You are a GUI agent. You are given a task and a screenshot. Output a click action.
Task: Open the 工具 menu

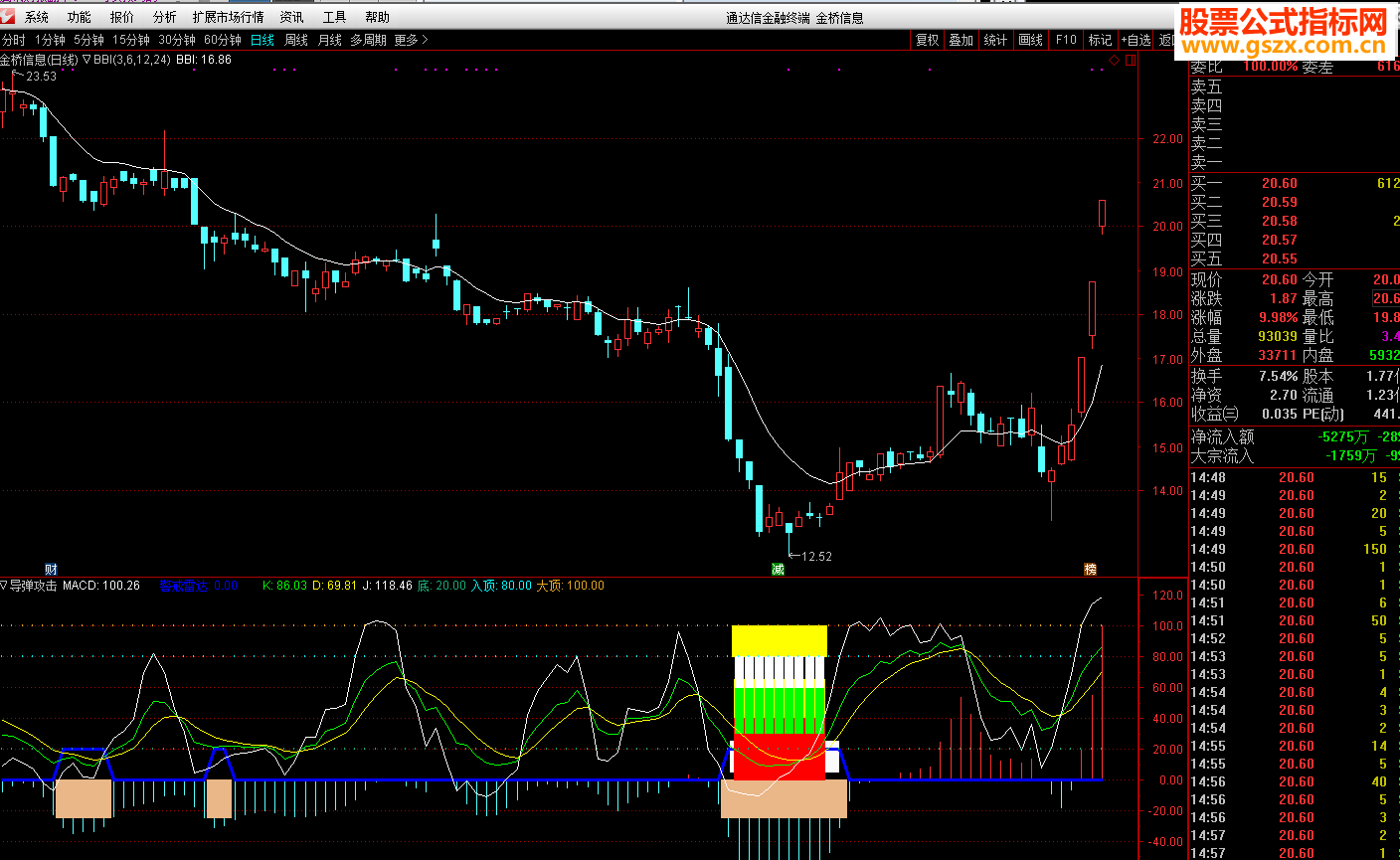tap(335, 17)
